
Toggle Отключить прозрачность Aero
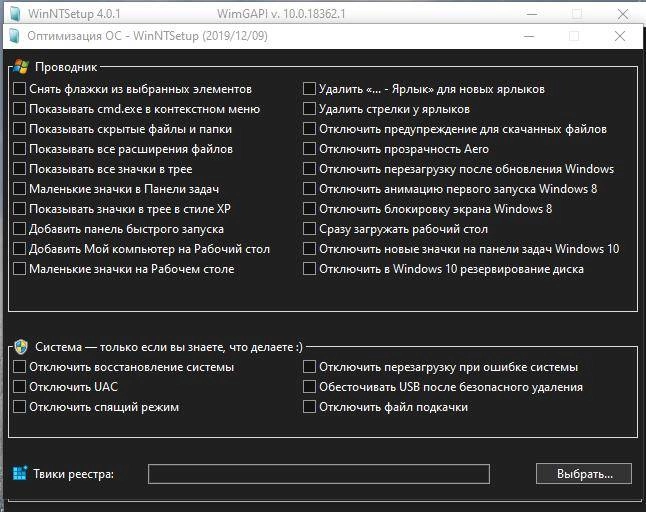[309, 149]
